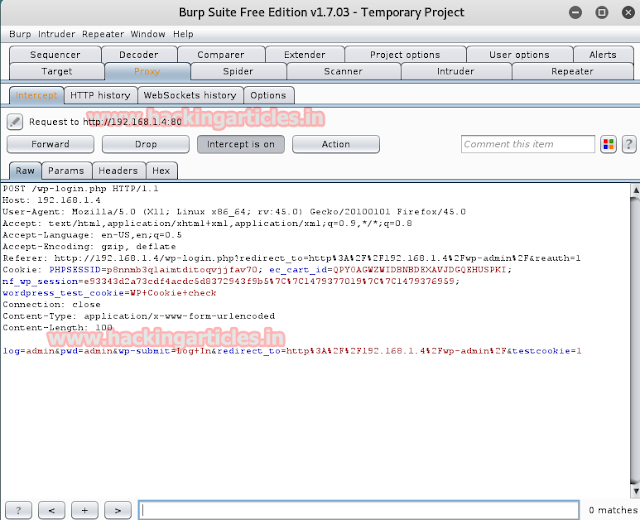Click the Content-Type header line
Viewport: 640px width, 520px height.
(139, 316)
